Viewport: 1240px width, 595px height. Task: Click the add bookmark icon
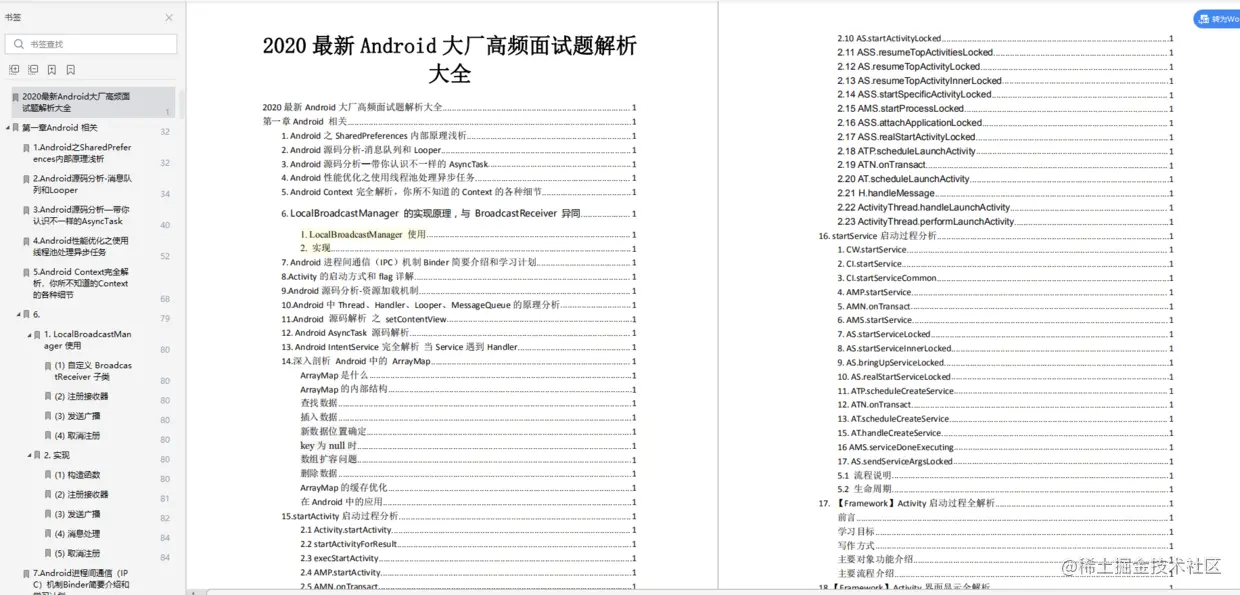[52, 70]
